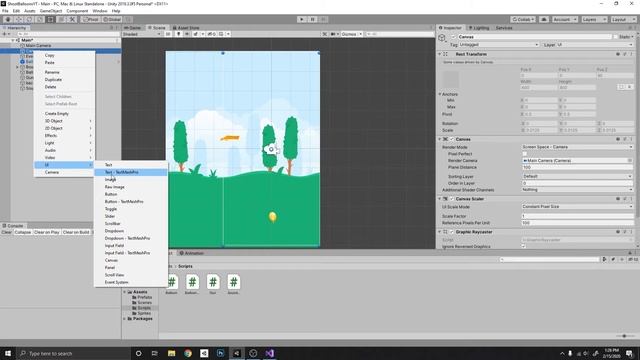Open Canvas component preset settings icon
This screenshot has width=640, height=360.
click(624, 139)
